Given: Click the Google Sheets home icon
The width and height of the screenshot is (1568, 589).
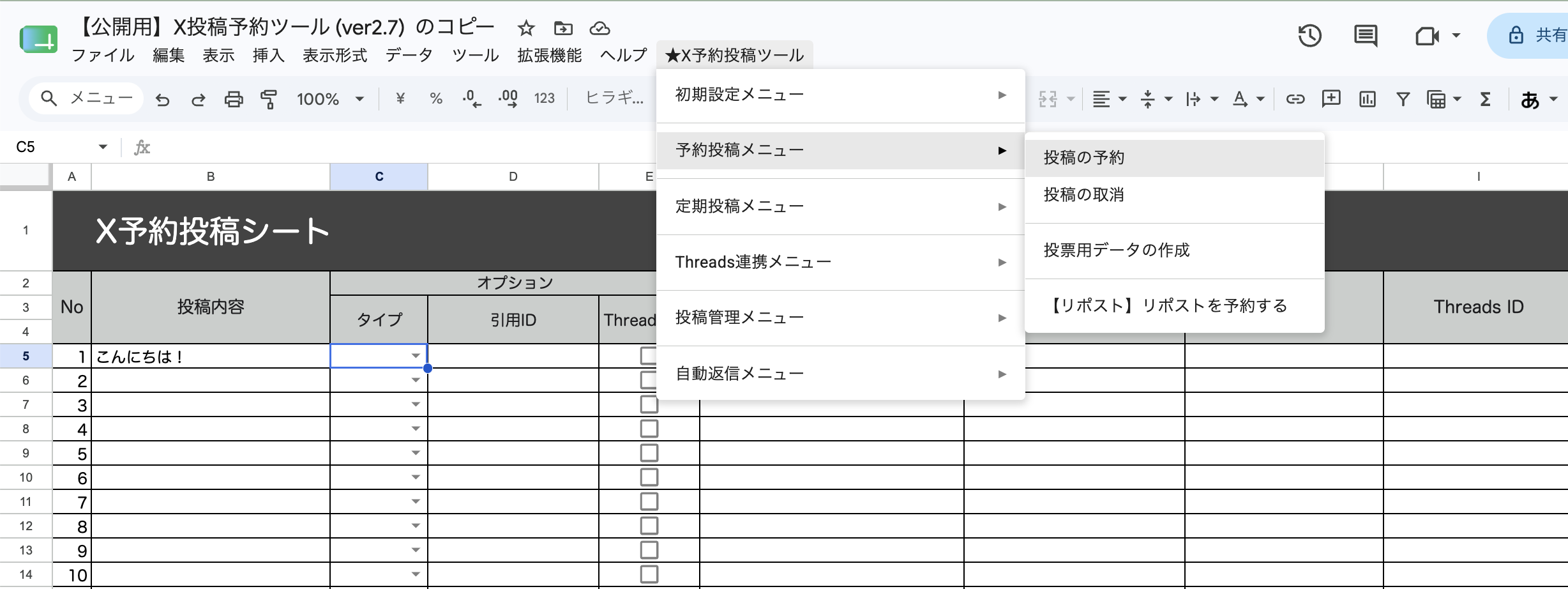Looking at the screenshot, I should (x=39, y=40).
